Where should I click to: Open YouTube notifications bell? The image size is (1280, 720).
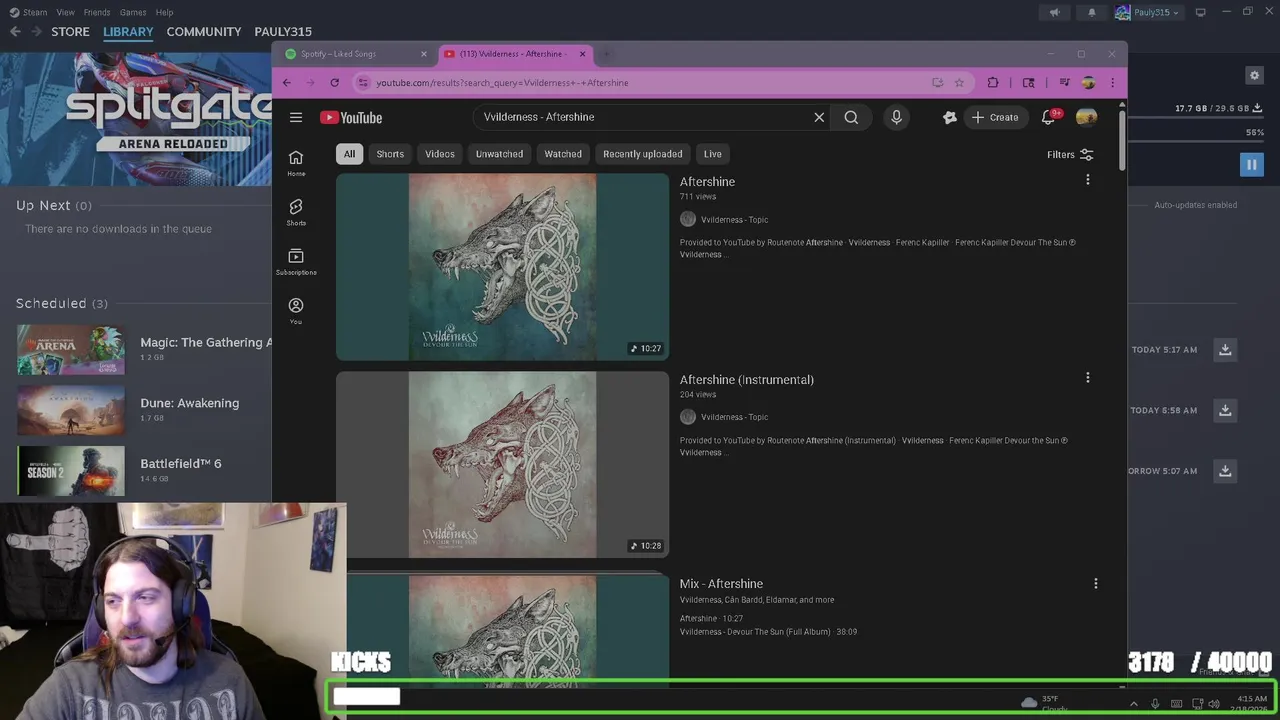[x=1049, y=117]
